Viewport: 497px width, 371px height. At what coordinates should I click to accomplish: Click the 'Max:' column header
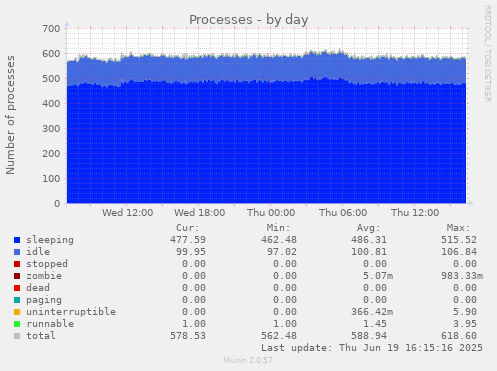458,228
